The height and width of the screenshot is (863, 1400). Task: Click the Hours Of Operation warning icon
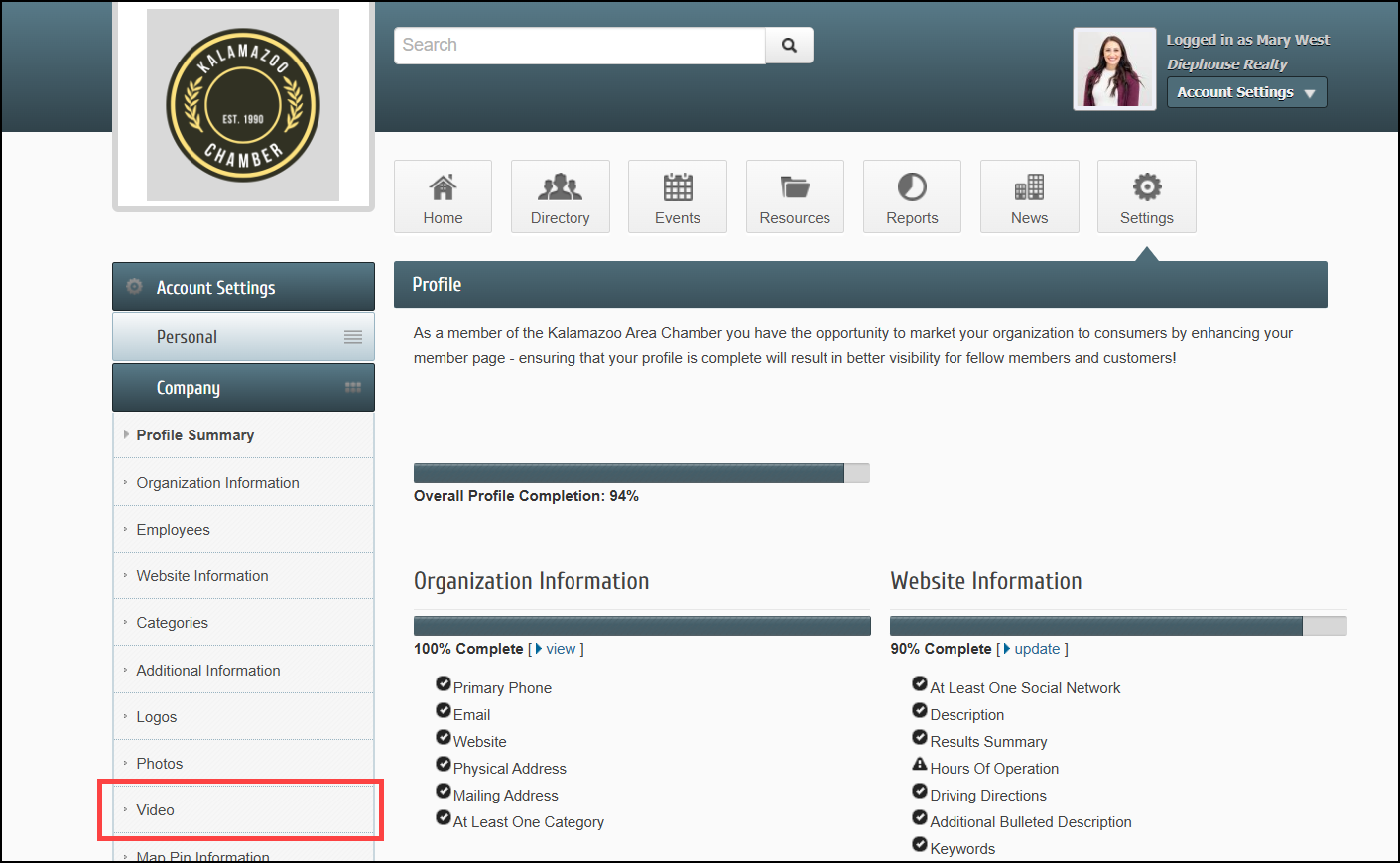920,765
